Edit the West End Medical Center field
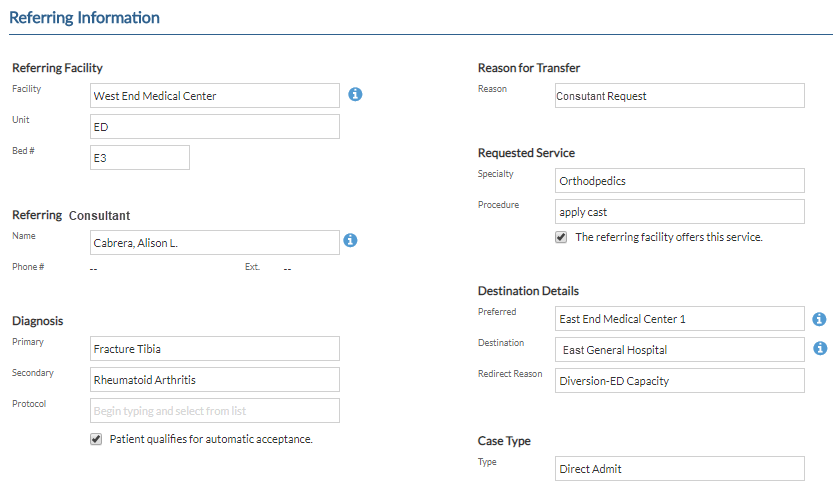The image size is (833, 491). (x=215, y=96)
